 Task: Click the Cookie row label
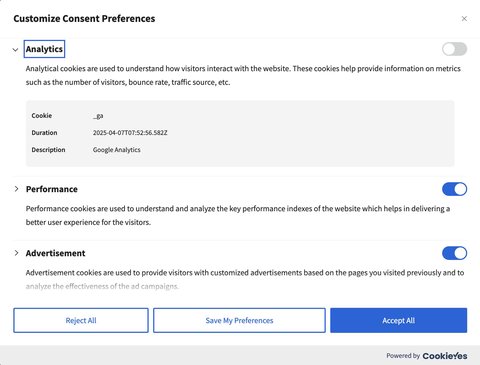42,116
